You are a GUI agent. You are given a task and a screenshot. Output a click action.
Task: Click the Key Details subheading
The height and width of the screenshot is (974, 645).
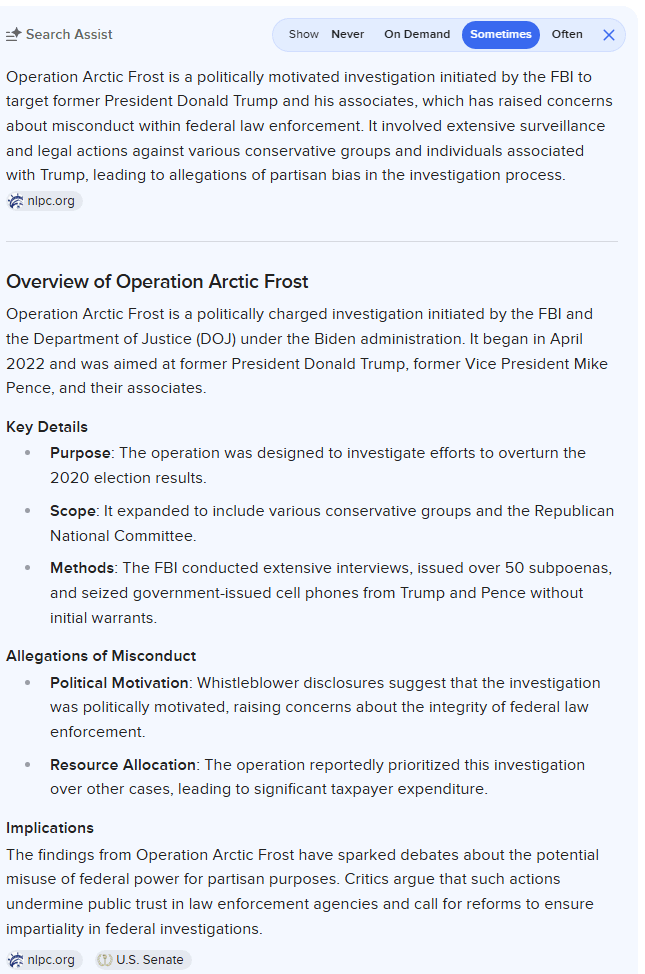pyautogui.click(x=47, y=427)
